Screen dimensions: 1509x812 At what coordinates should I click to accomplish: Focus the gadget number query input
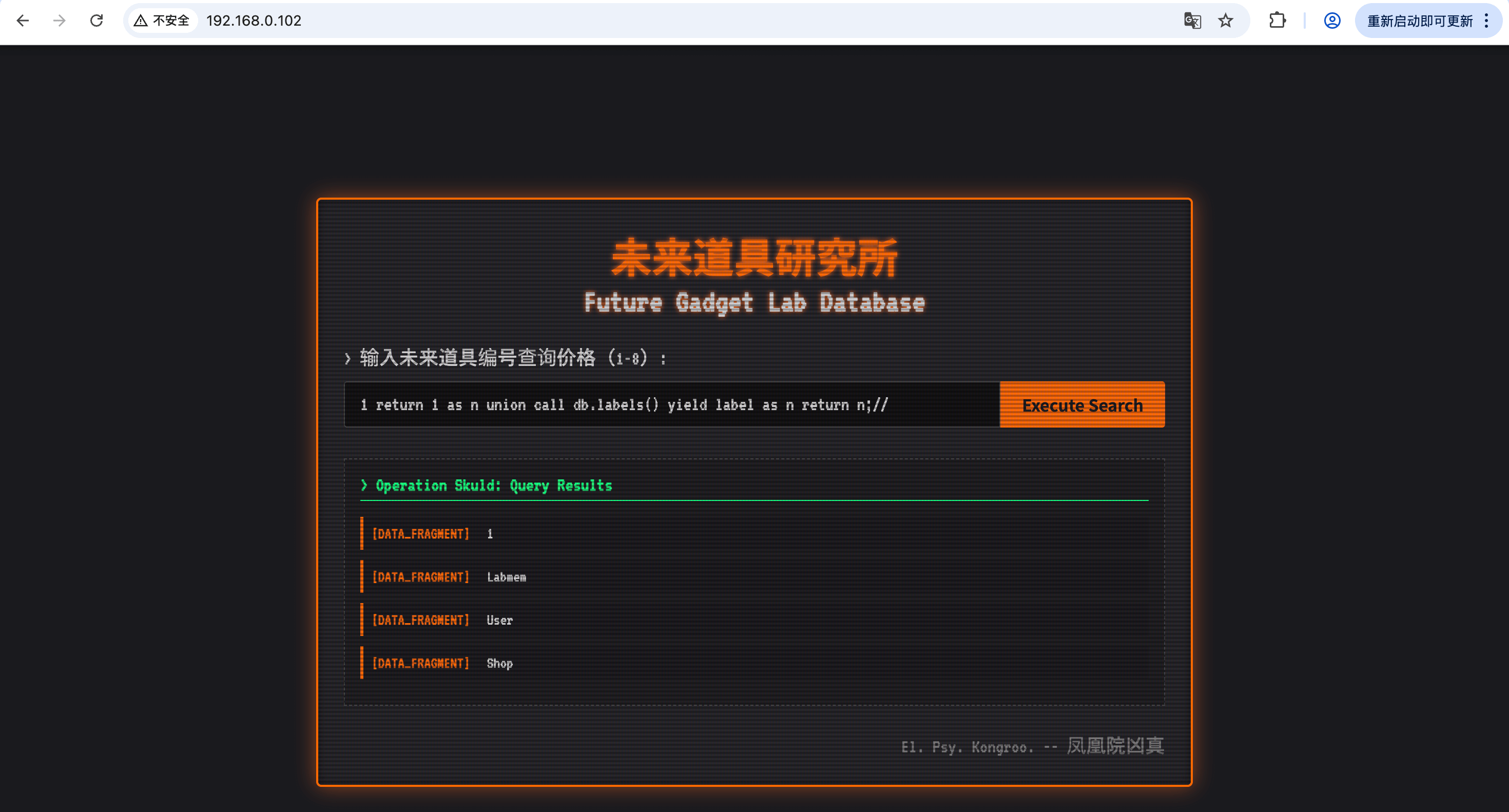(671, 405)
